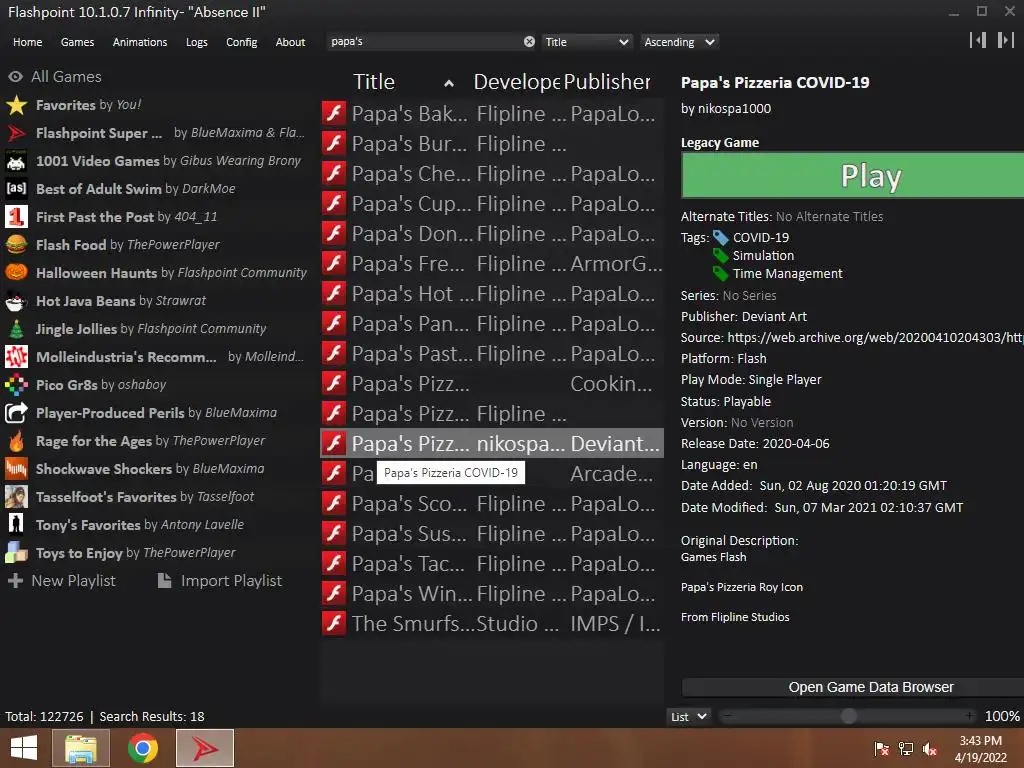Viewport: 1024px width, 768px height.
Task: Clear the papa's search with the X icon
Action: click(x=529, y=42)
